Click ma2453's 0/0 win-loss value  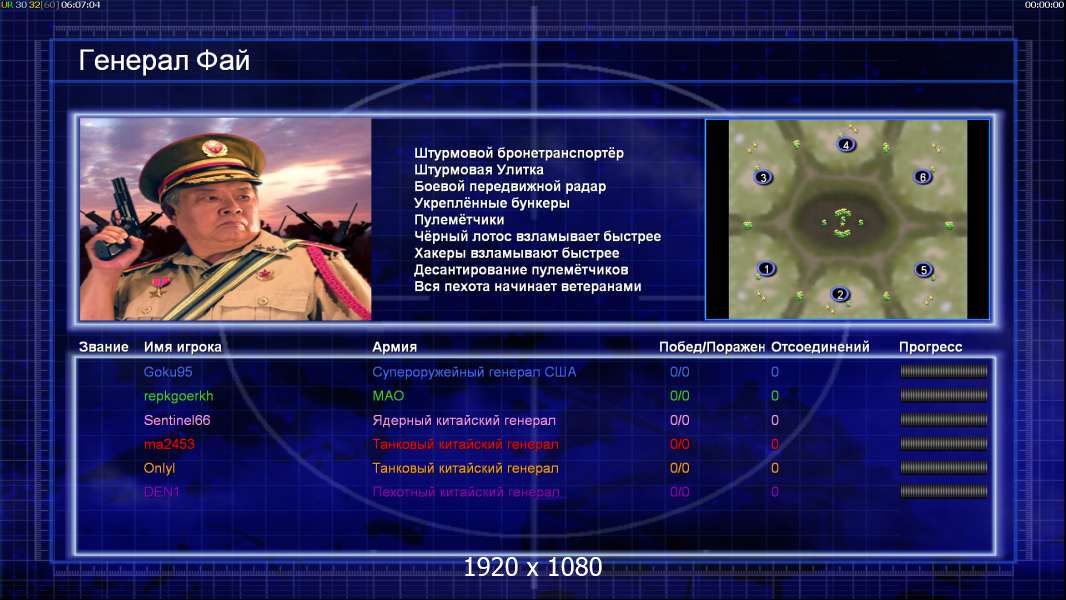pos(679,444)
